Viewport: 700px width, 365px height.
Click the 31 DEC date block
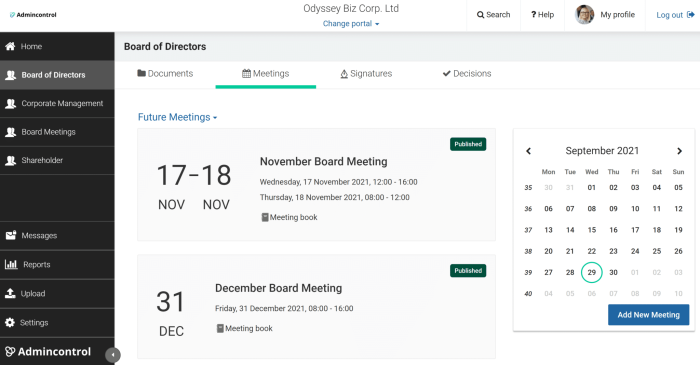click(171, 313)
